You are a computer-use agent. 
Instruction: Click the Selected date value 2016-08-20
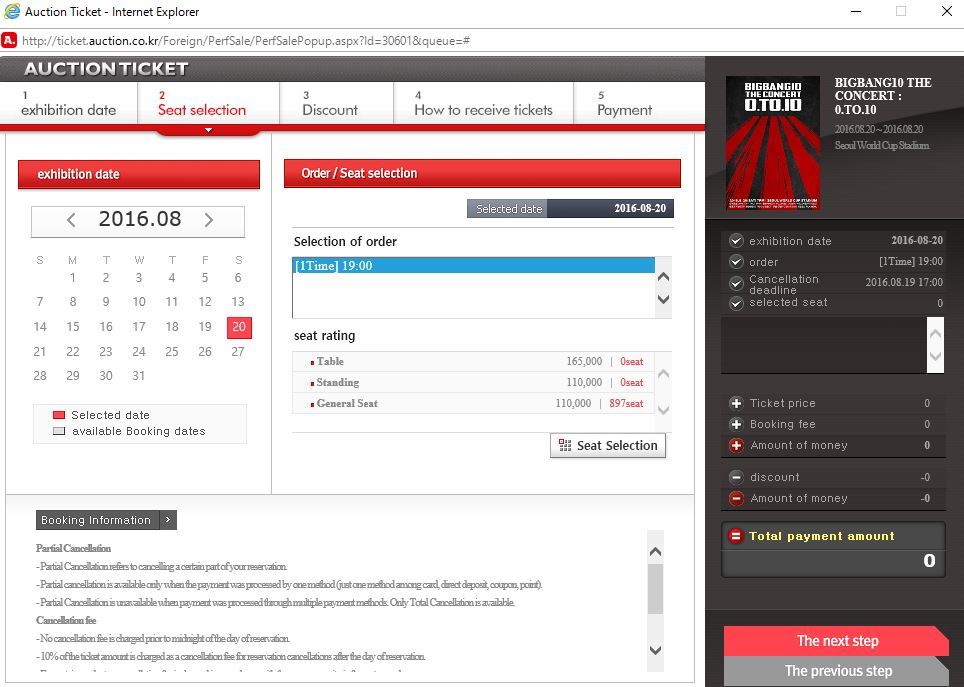(x=639, y=208)
